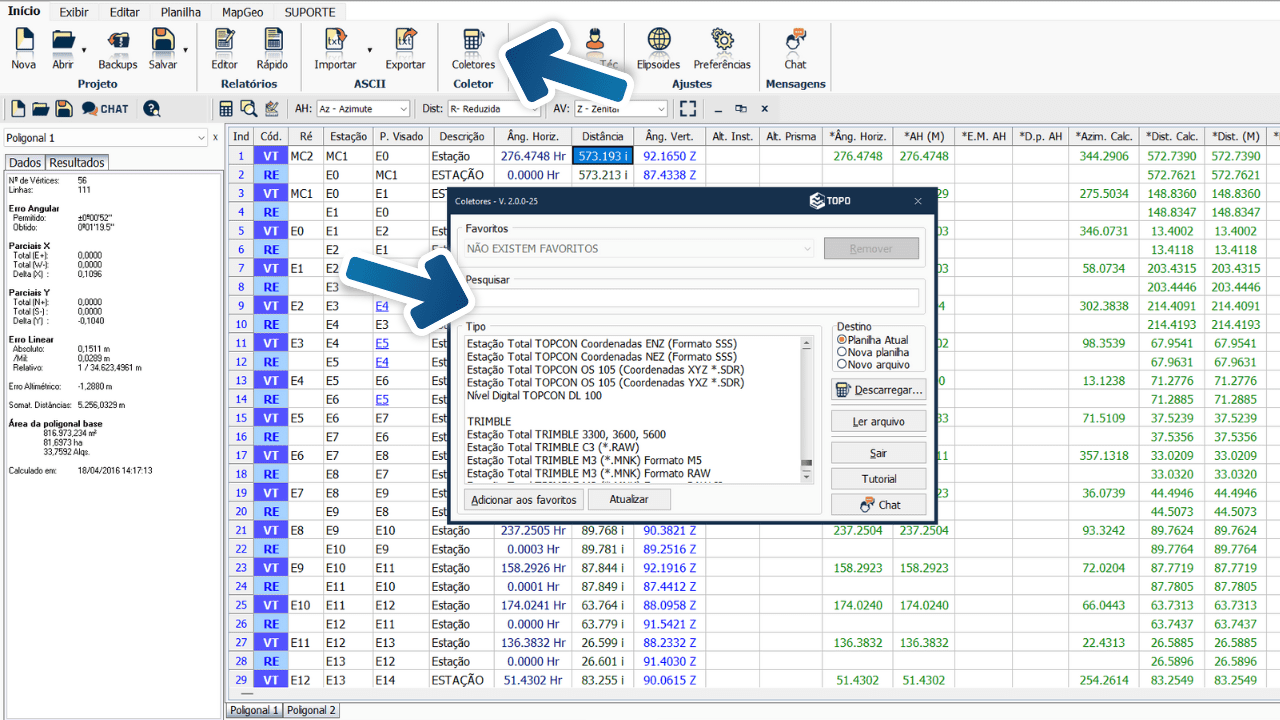Click Sair in the Coletores dialog
Viewport: 1280px width, 720px height.
click(878, 453)
